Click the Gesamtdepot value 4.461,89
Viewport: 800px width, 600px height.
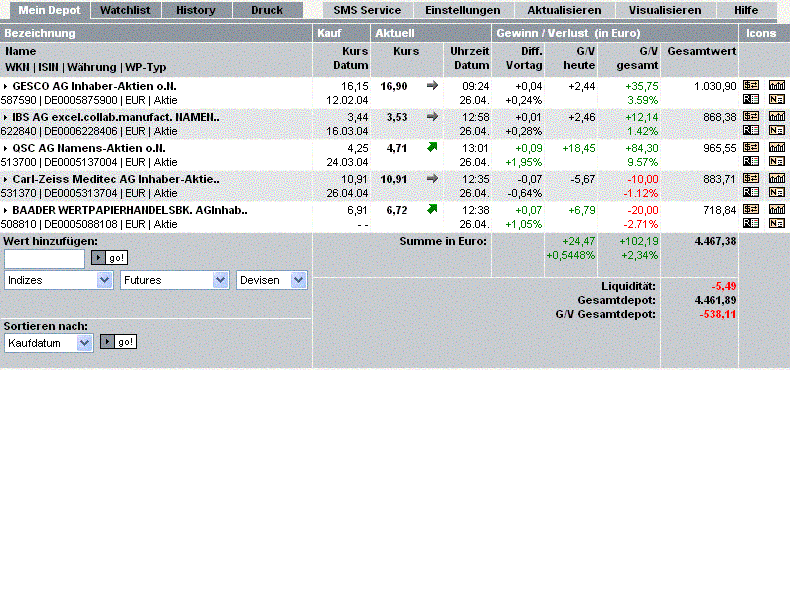pyautogui.click(x=715, y=300)
